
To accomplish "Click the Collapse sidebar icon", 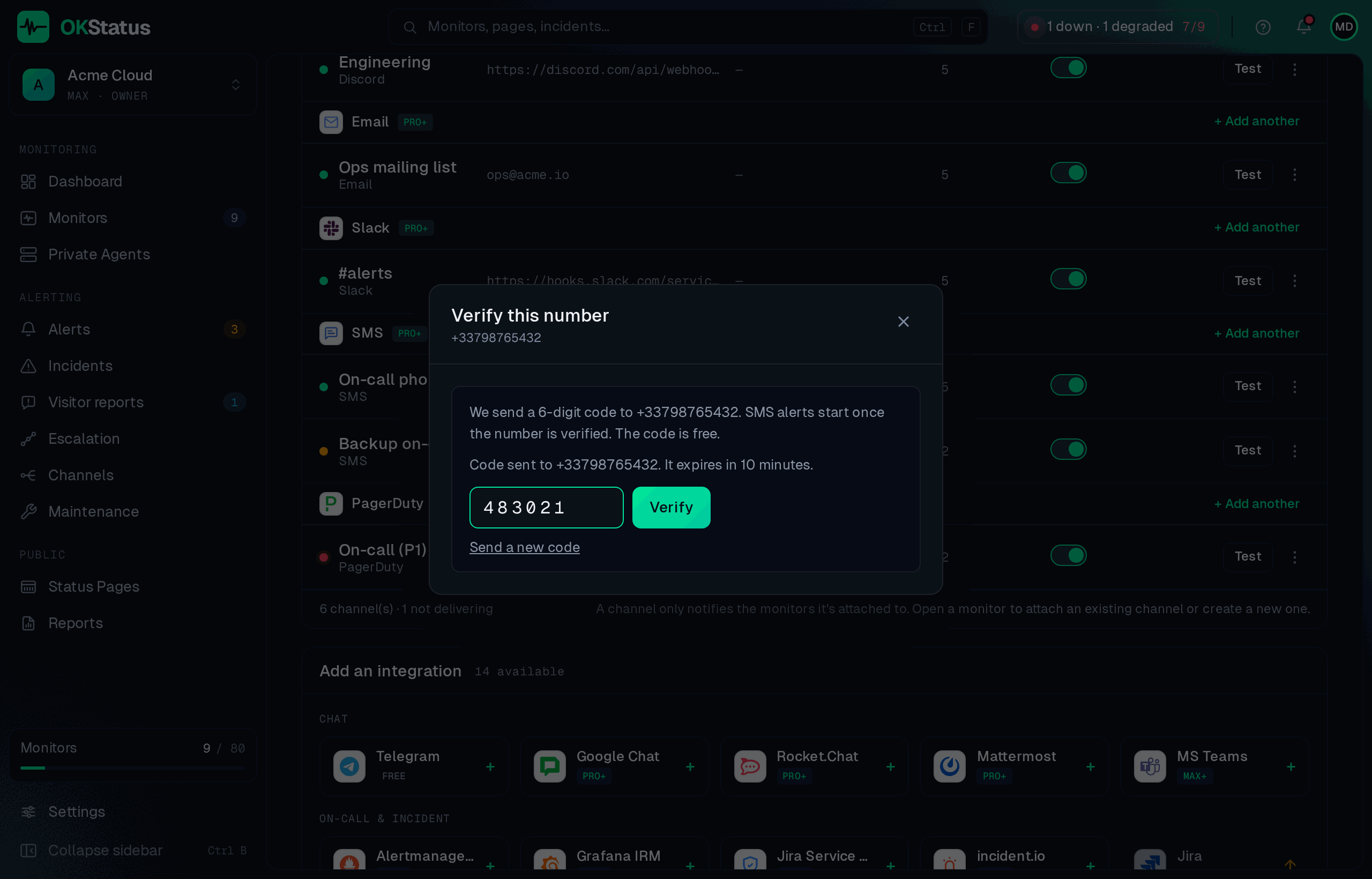I will pos(28,851).
